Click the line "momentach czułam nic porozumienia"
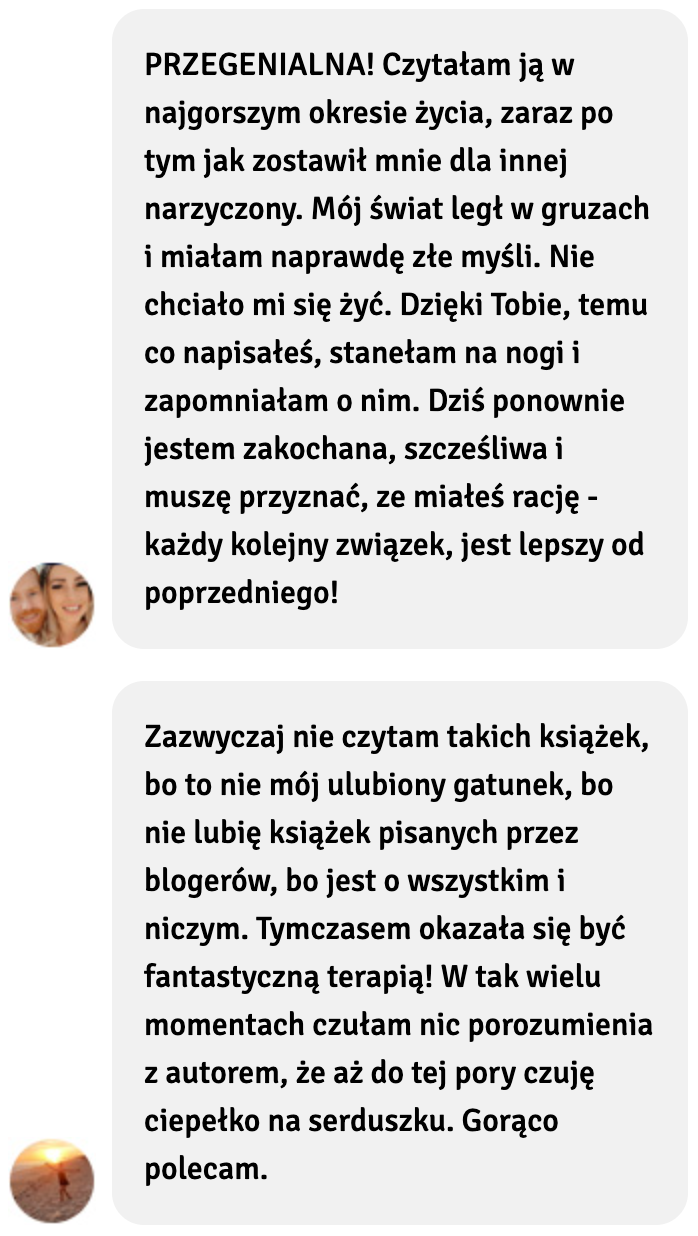The image size is (698, 1236). coord(399,1026)
